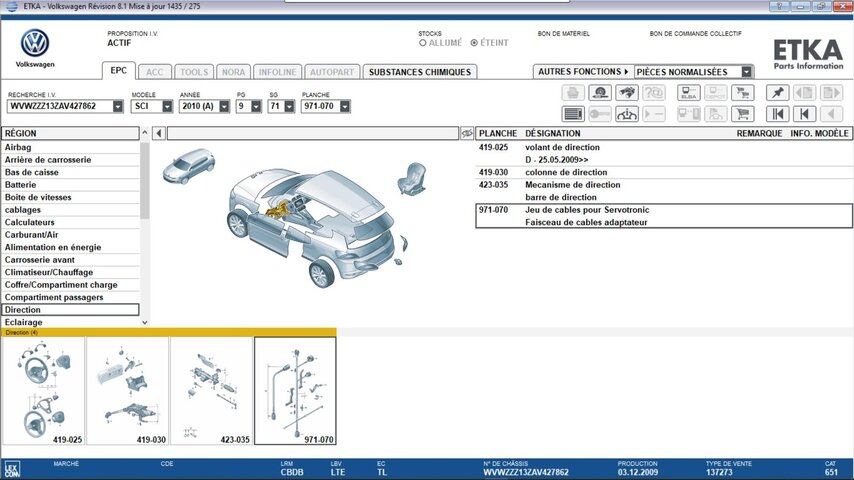Image resolution: width=854 pixels, height=480 pixels.
Task: Open thumbnail 423-035 steering mechanism
Action: (x=211, y=391)
